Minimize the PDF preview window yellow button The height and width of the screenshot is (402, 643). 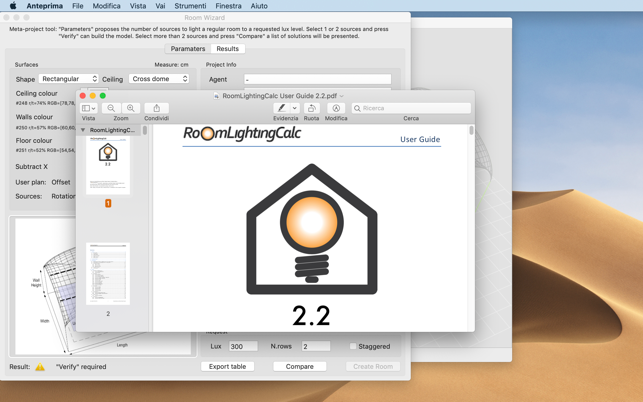[x=93, y=96]
